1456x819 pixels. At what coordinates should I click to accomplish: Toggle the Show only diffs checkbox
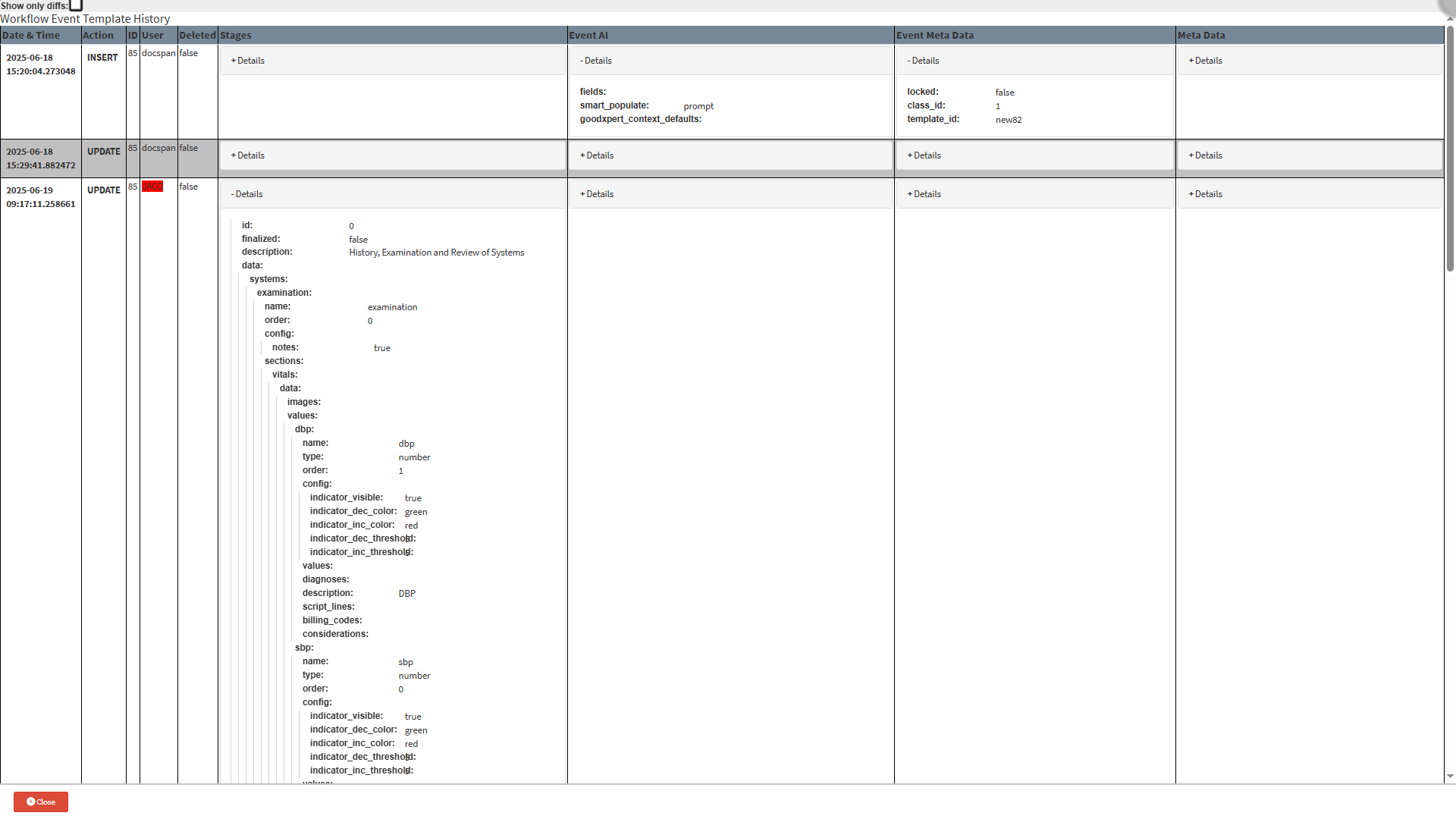pos(76,5)
